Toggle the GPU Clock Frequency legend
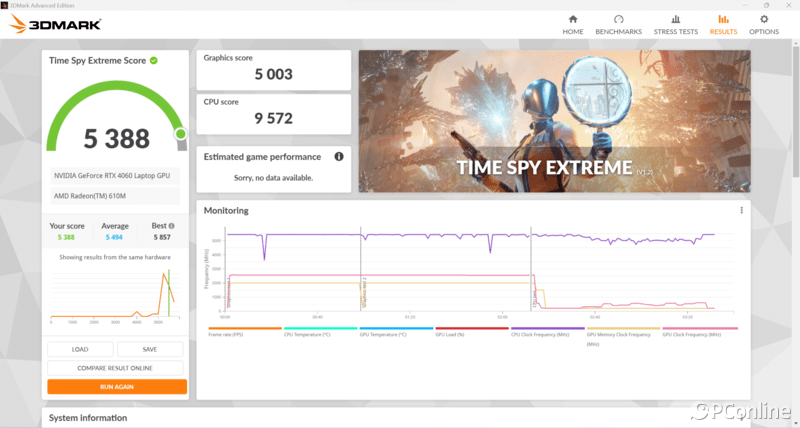The height and width of the screenshot is (428, 800). click(699, 332)
